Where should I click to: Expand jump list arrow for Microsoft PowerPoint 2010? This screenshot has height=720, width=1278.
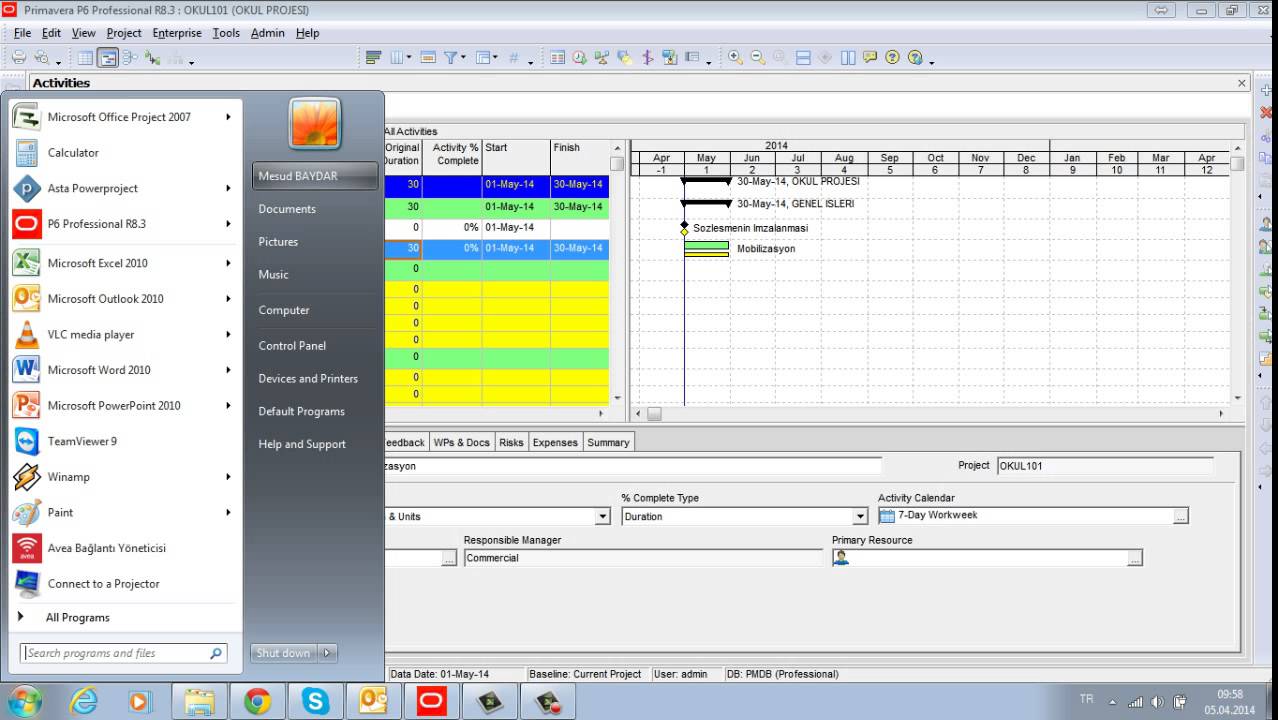pos(228,406)
